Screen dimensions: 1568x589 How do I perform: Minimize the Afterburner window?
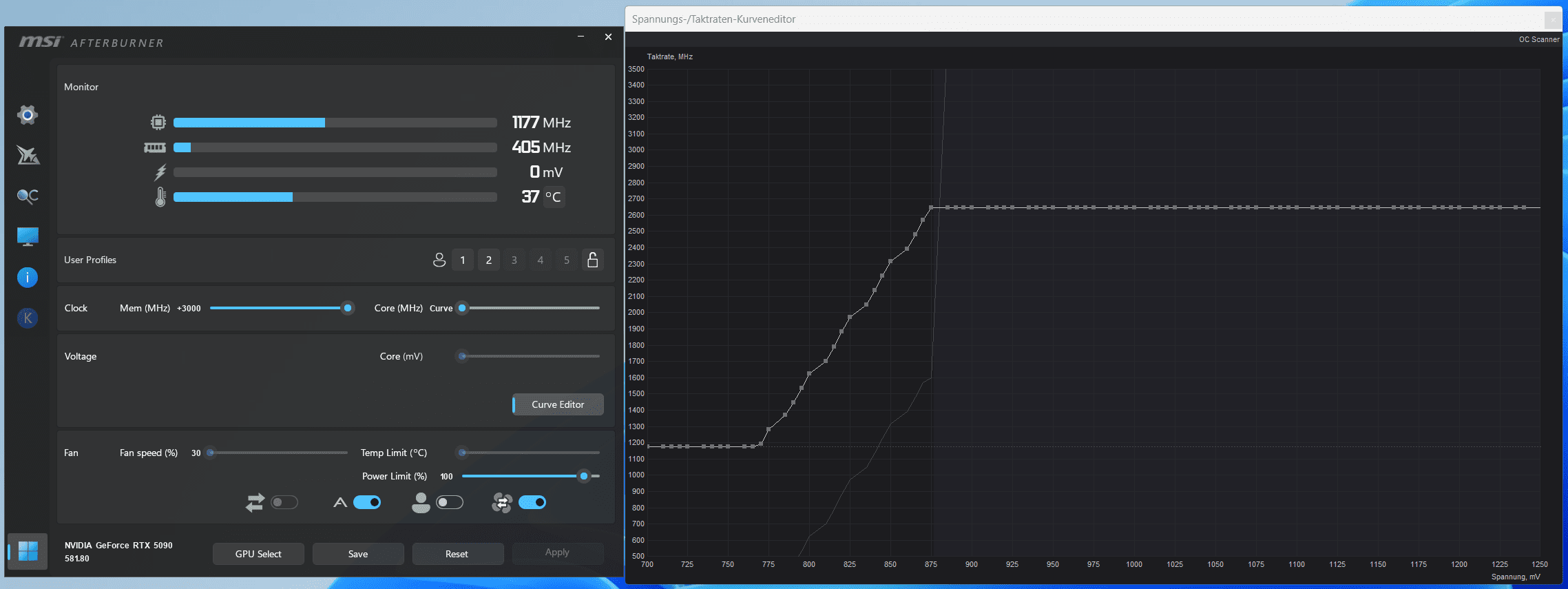point(581,37)
